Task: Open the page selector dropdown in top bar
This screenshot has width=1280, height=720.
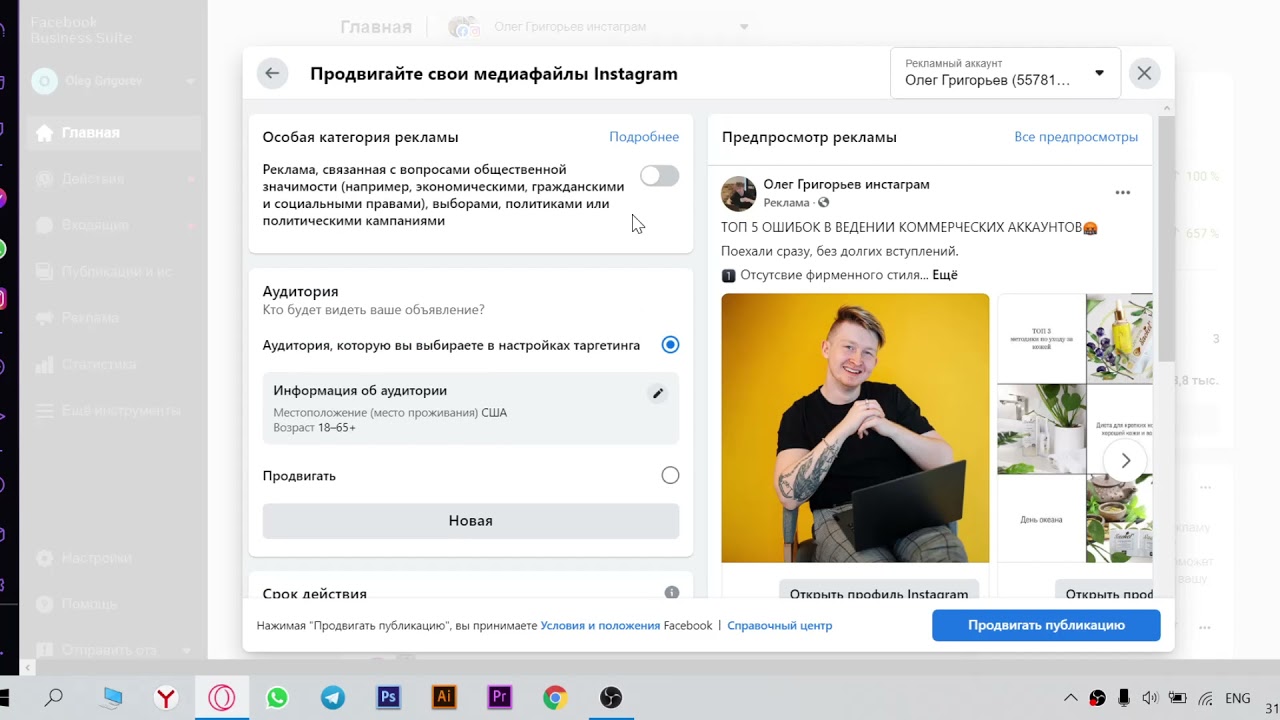Action: click(x=744, y=27)
